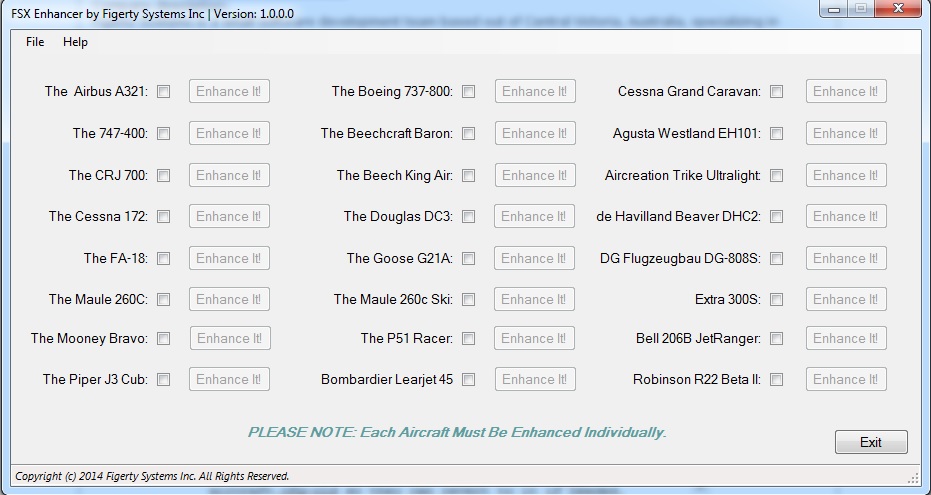
Task: Click Enhance It! beside CRJ 700
Action: (x=229, y=176)
